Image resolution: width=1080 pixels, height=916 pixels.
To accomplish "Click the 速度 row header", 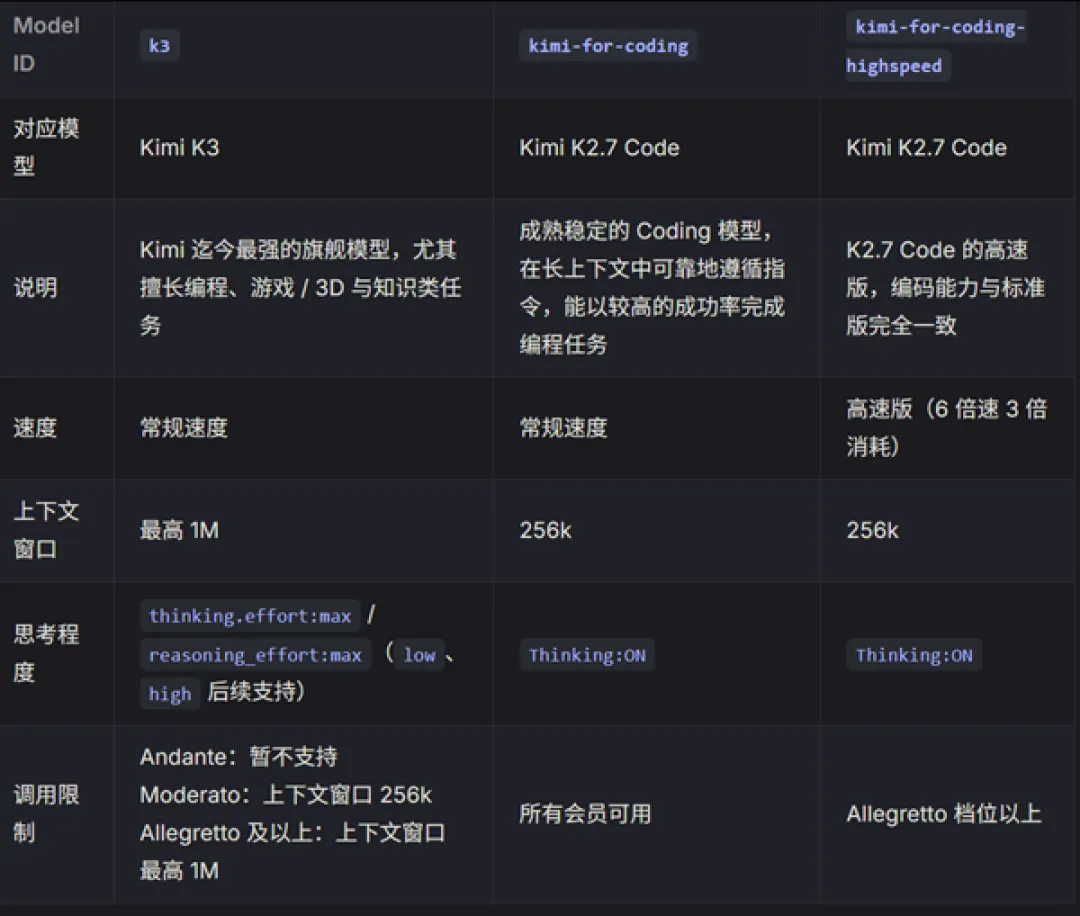I will [x=35, y=428].
